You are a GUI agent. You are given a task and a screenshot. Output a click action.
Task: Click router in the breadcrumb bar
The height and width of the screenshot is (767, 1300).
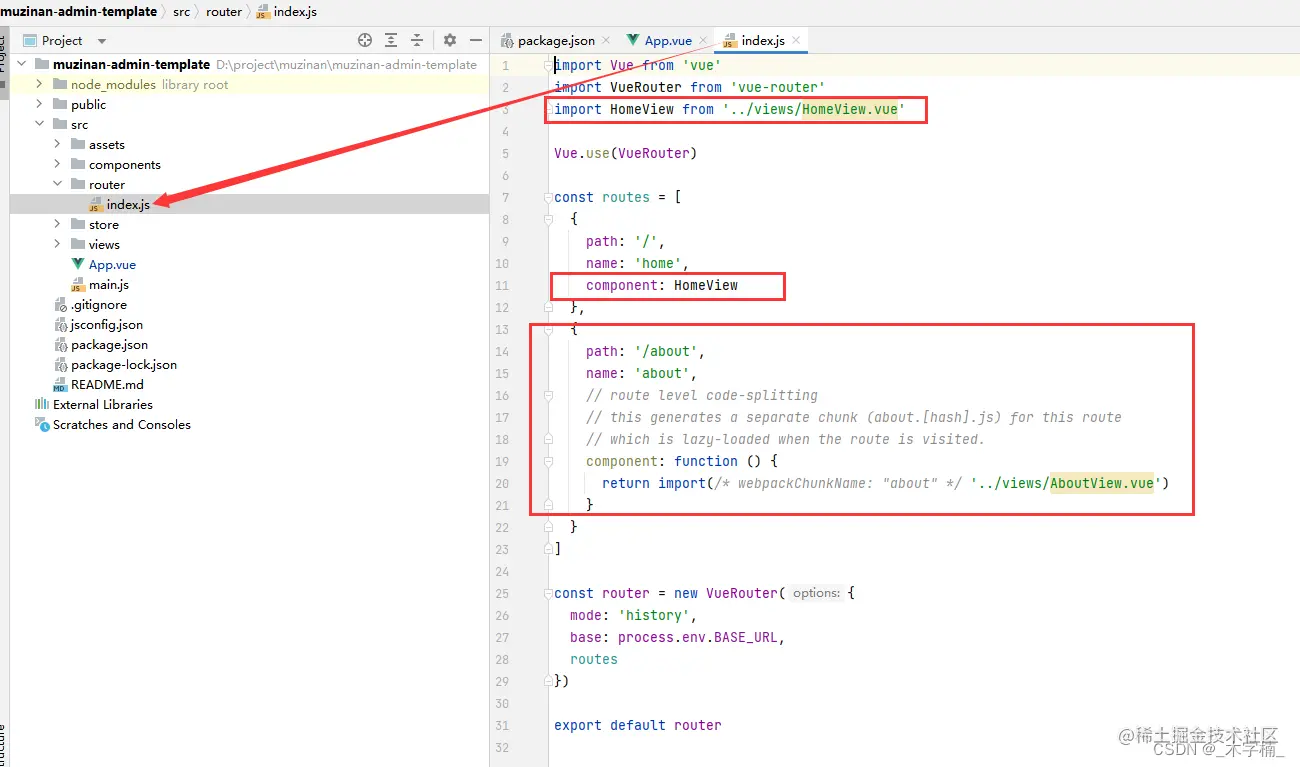[x=224, y=11]
